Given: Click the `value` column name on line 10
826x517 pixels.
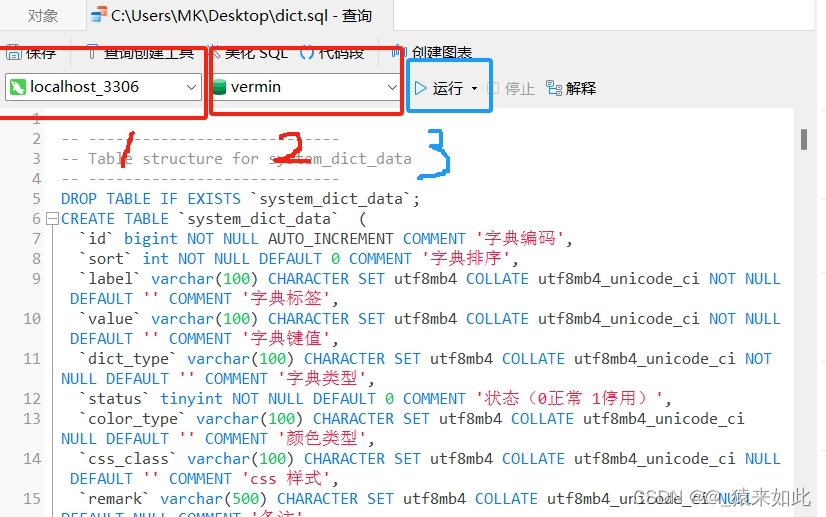Looking at the screenshot, I should 110,319.
